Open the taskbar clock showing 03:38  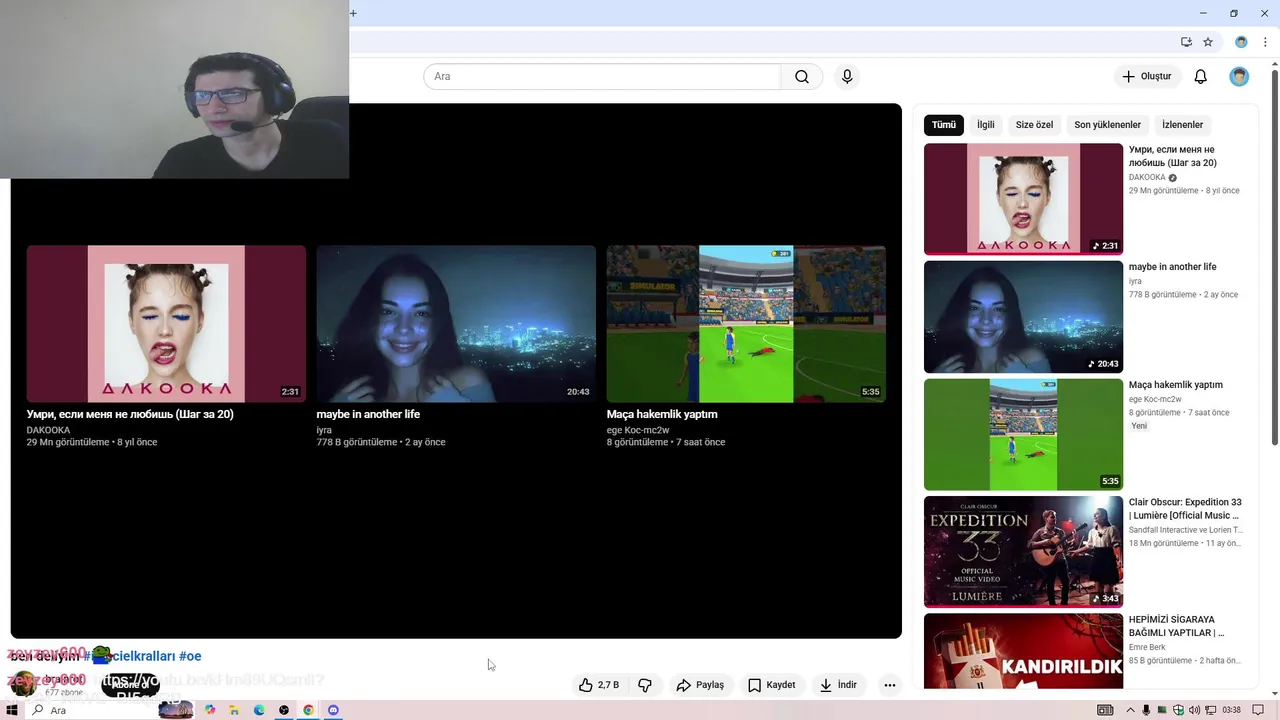click(1231, 710)
